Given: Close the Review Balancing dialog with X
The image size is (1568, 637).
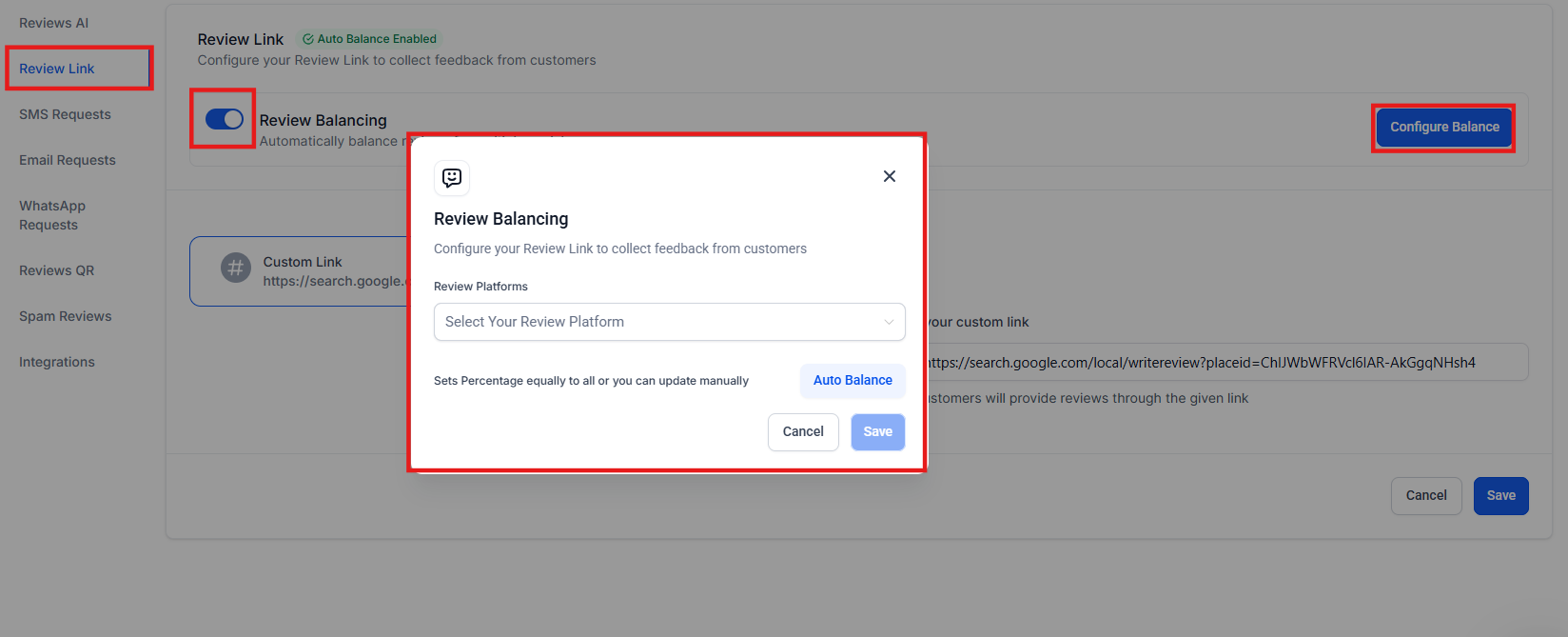Looking at the screenshot, I should (889, 176).
